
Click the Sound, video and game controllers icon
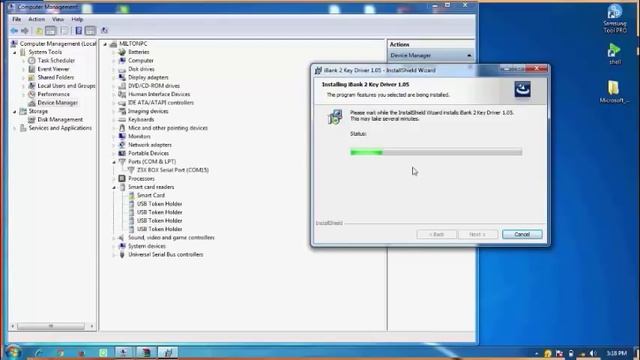point(122,238)
